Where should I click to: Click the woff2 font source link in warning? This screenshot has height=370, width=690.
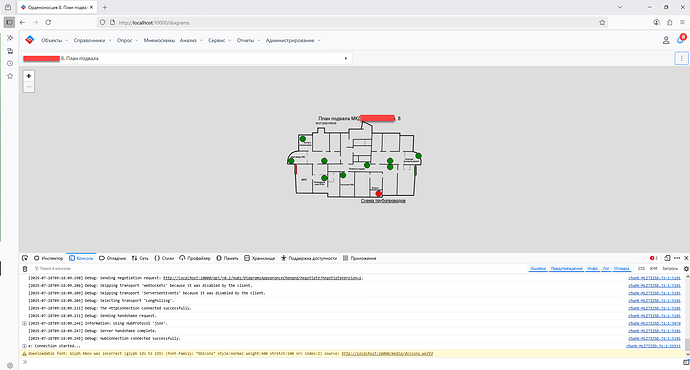pyautogui.click(x=387, y=353)
